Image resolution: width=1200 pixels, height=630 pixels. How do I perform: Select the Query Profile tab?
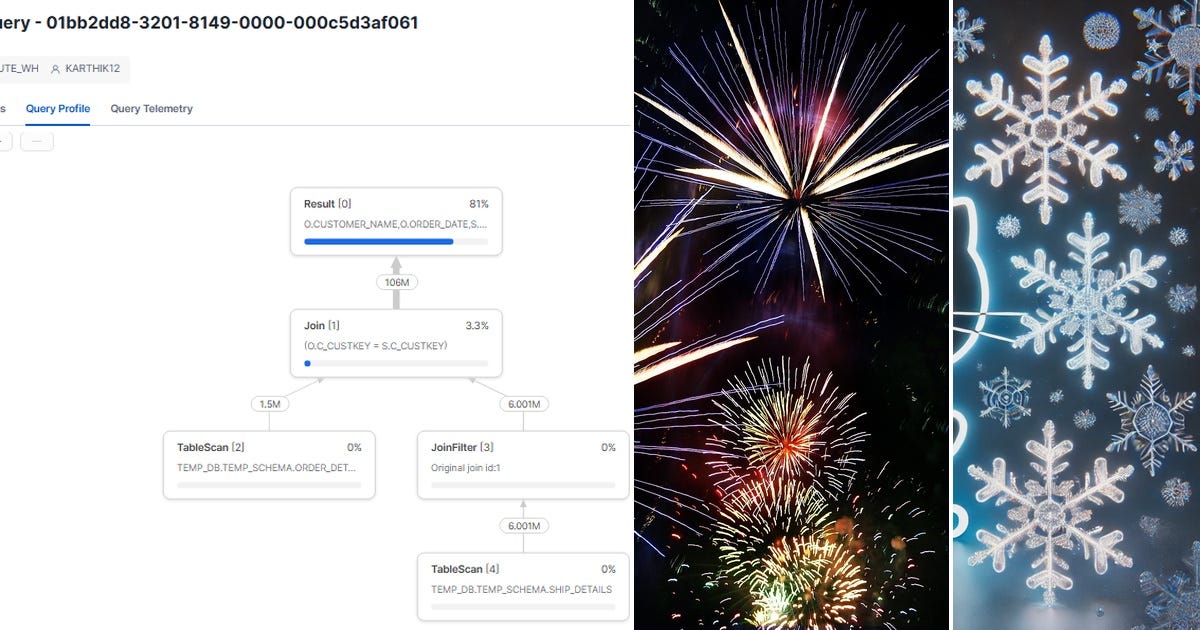pyautogui.click(x=57, y=108)
